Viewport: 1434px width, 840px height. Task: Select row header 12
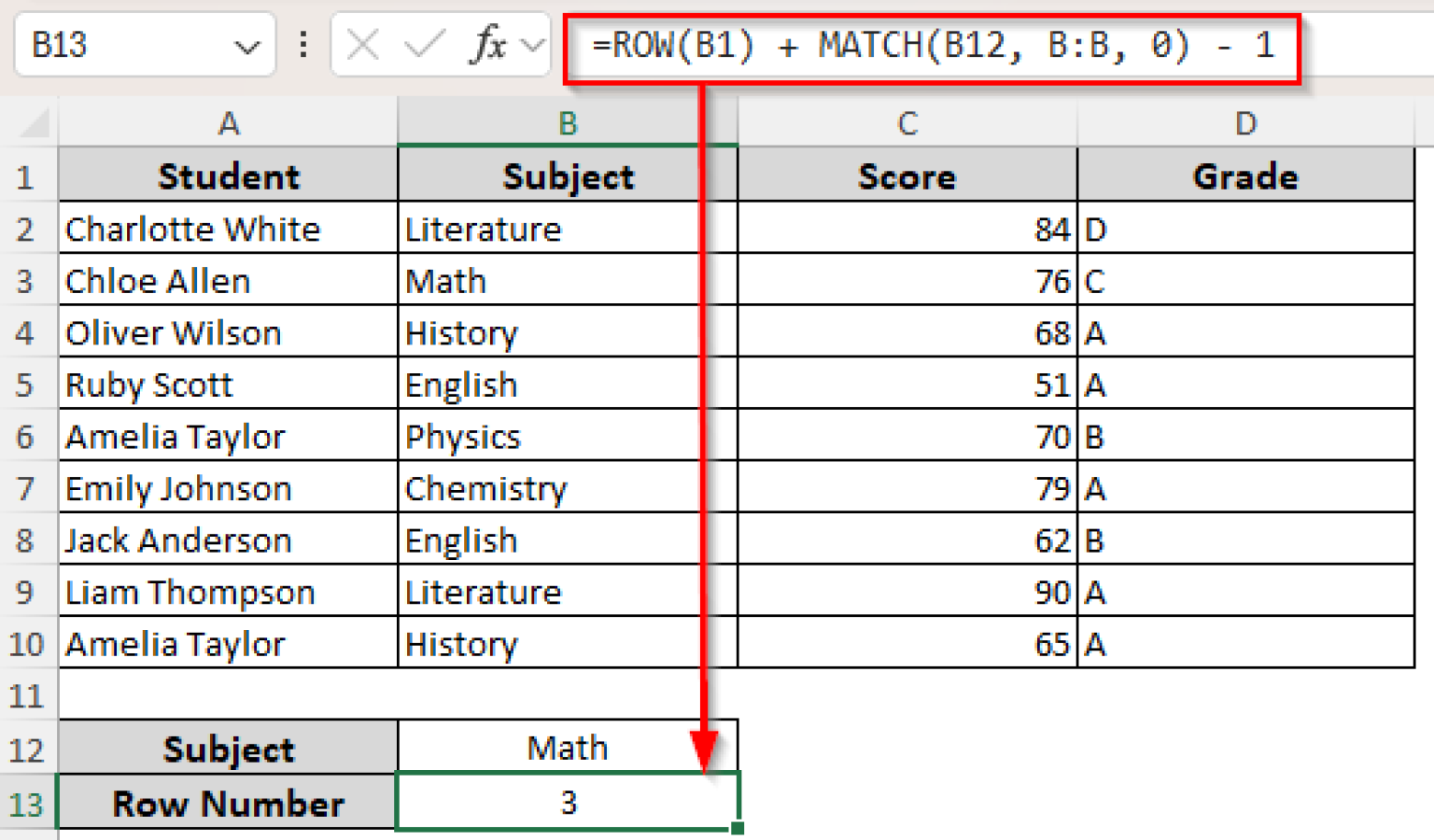(x=28, y=748)
